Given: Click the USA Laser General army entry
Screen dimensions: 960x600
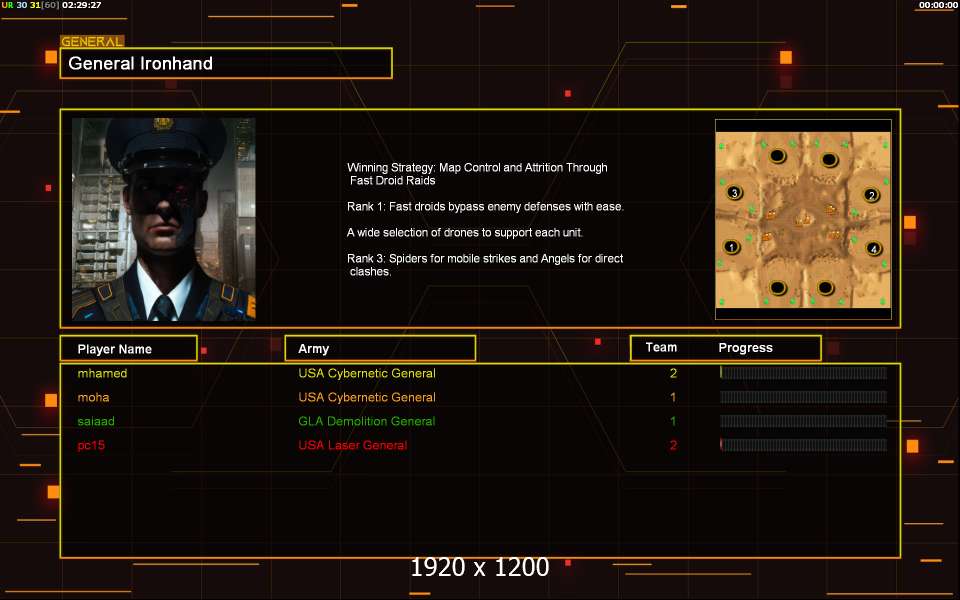Looking at the screenshot, I should [353, 445].
